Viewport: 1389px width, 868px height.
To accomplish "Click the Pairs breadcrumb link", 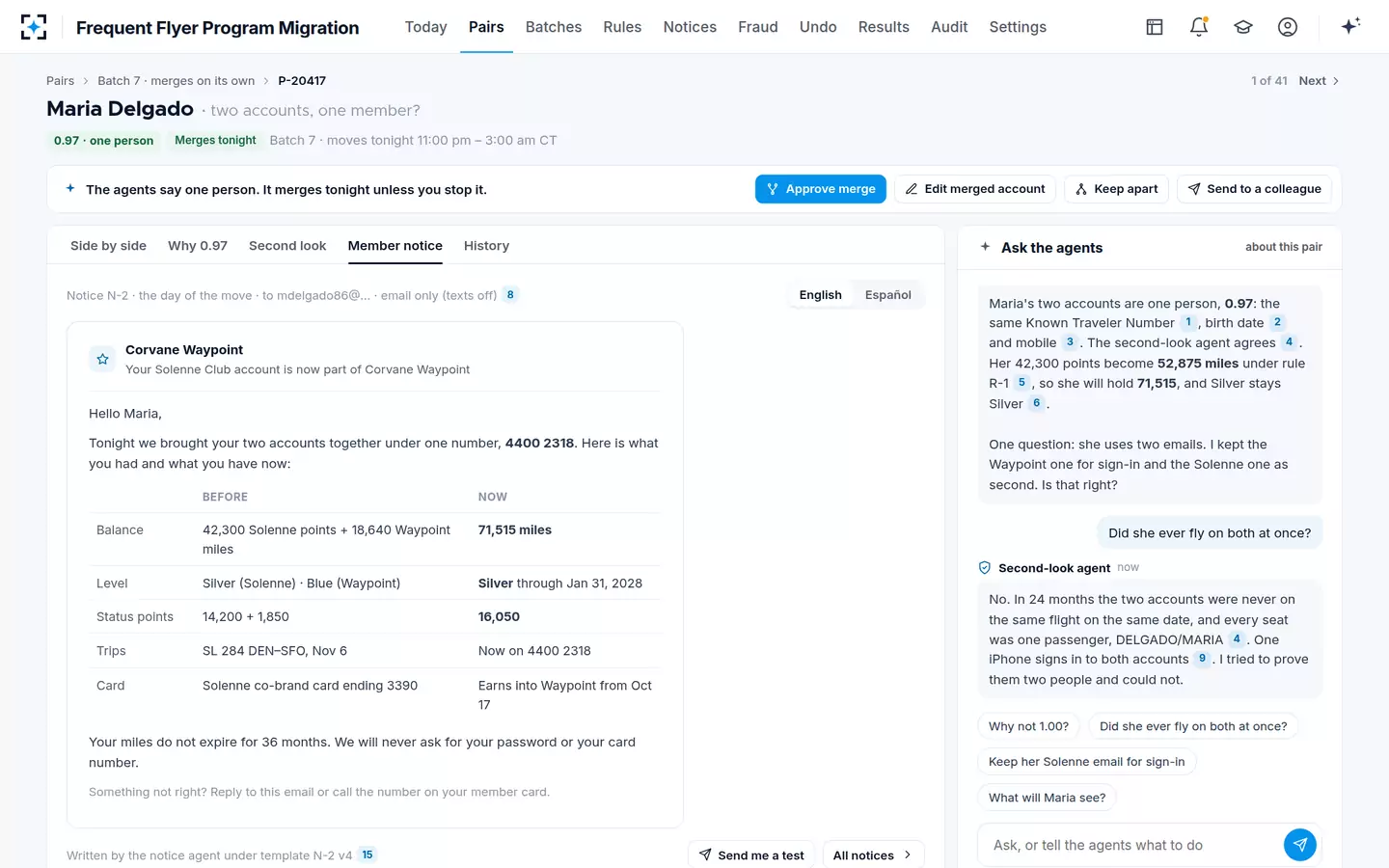I will coord(60,81).
